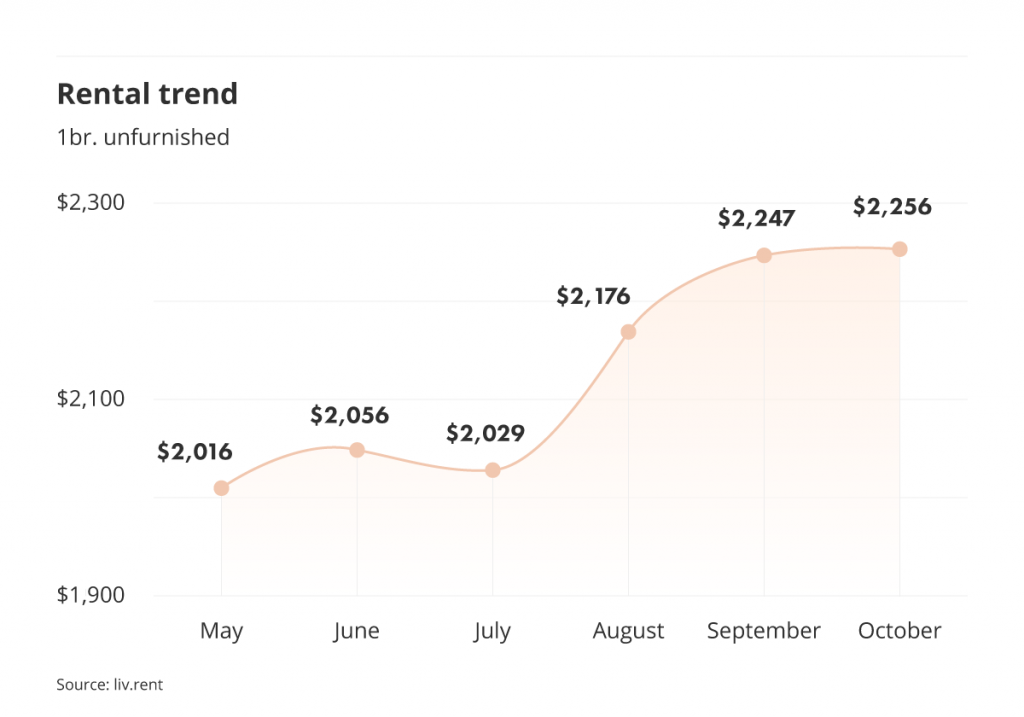Click the August x-axis label
This screenshot has height=717, width=1024.
(x=628, y=631)
